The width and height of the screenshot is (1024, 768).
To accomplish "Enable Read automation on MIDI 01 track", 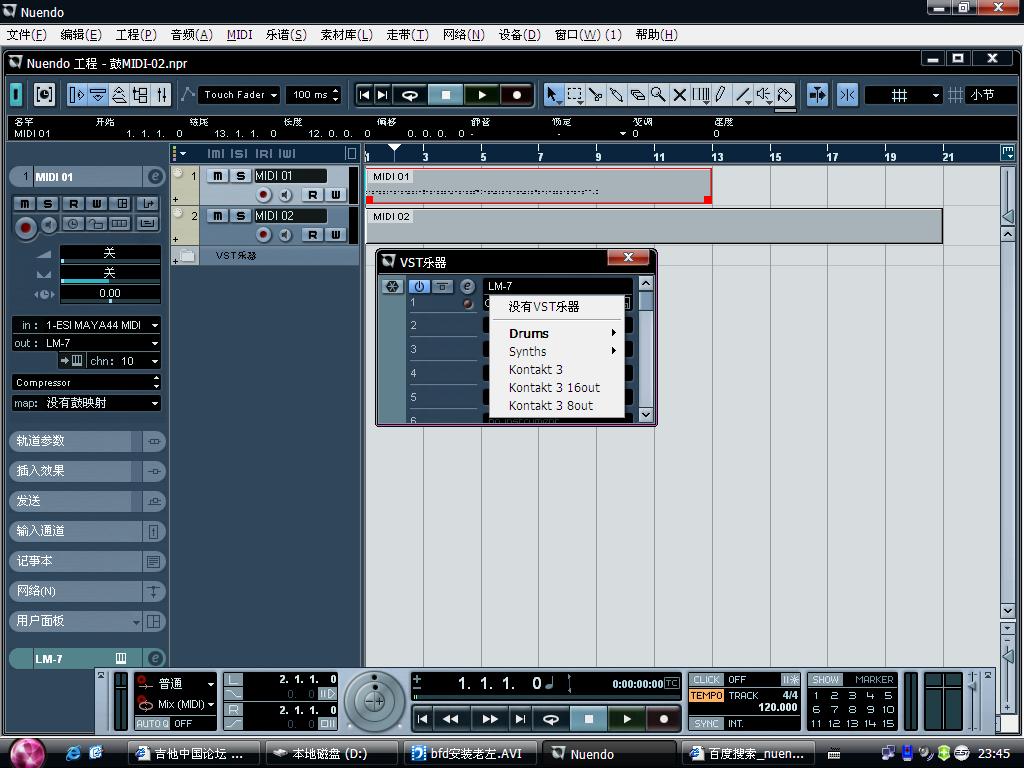I will pos(313,195).
